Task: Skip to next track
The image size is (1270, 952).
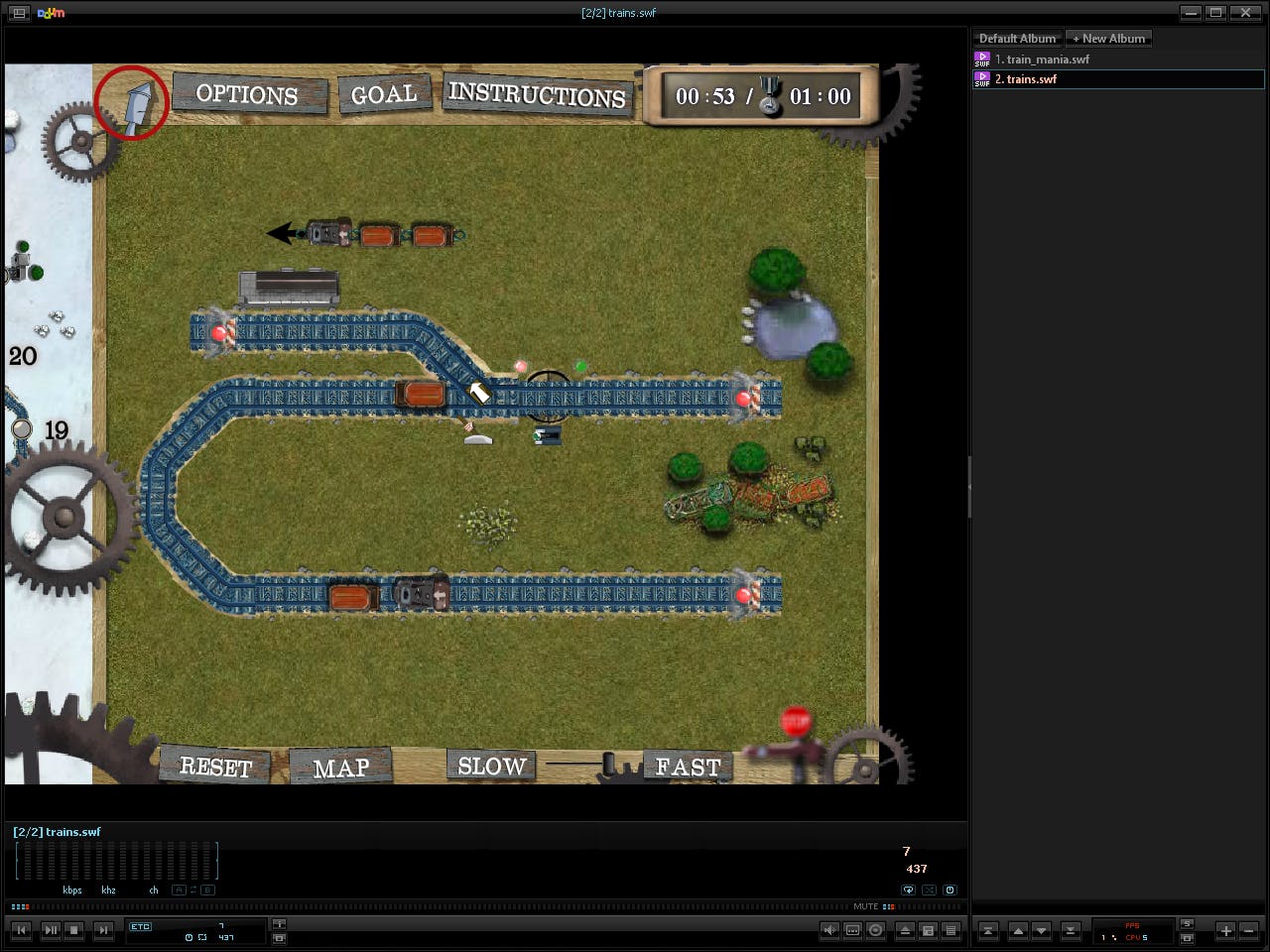Action: (x=103, y=930)
